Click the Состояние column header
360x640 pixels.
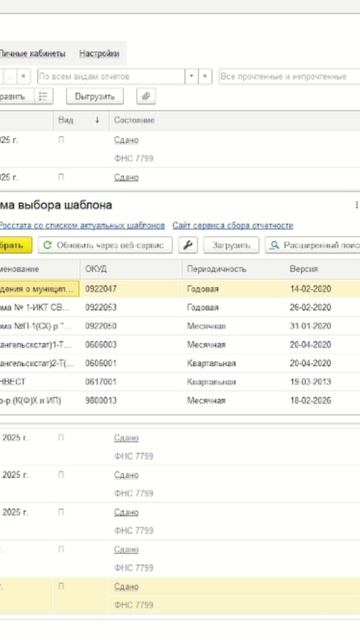click(x=134, y=120)
